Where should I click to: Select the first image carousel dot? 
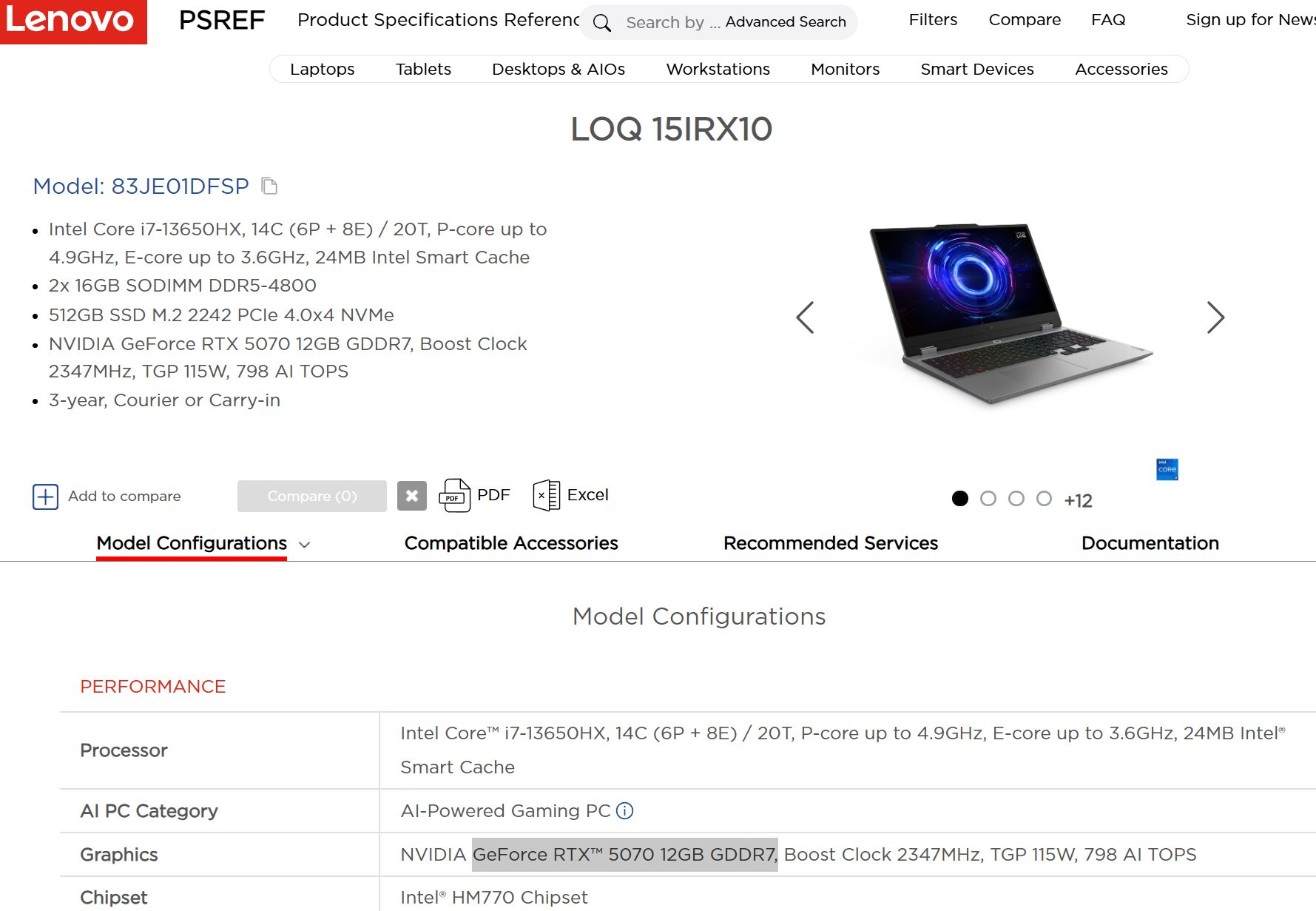point(960,499)
